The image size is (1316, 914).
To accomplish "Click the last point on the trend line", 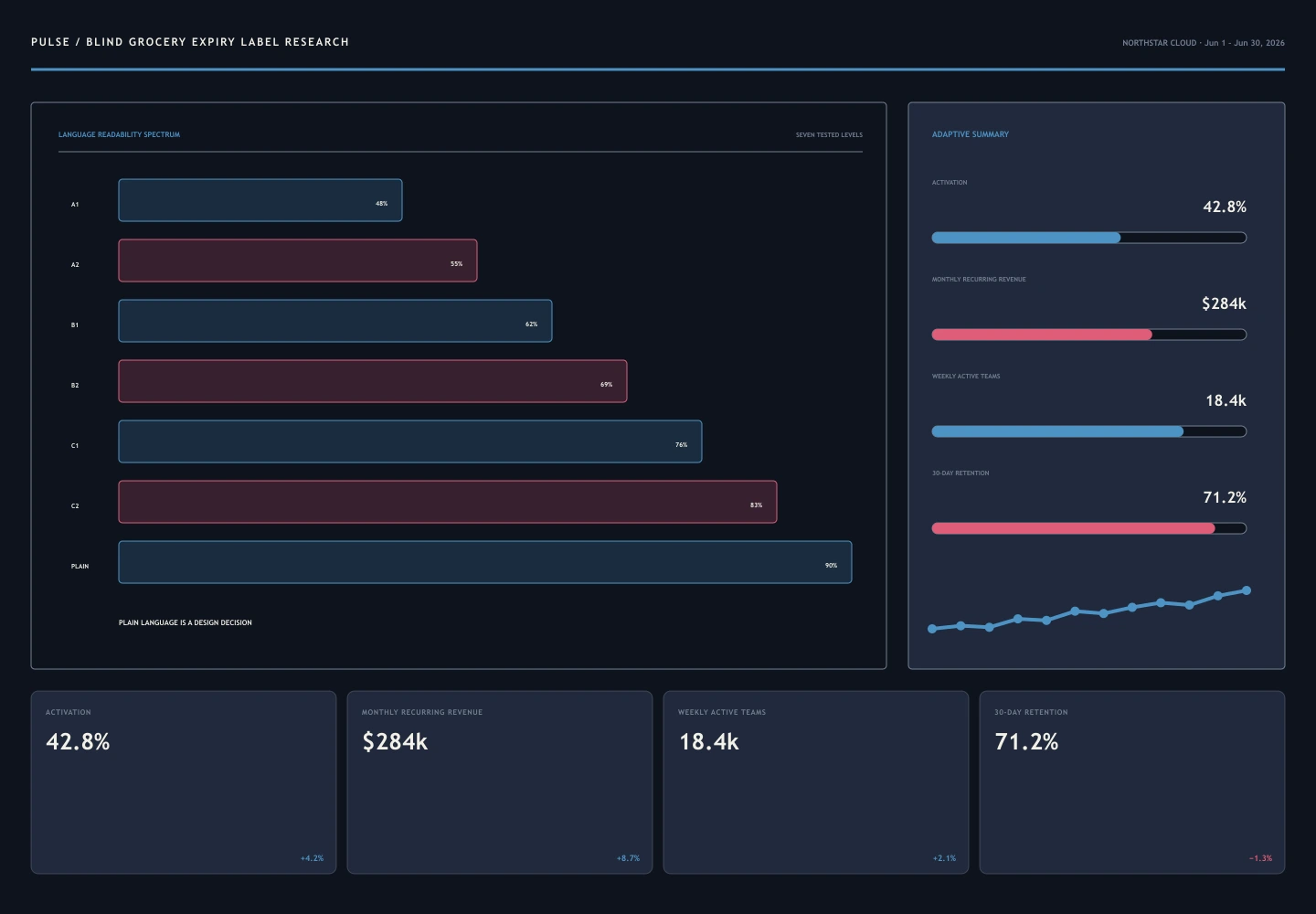I will [x=1247, y=590].
